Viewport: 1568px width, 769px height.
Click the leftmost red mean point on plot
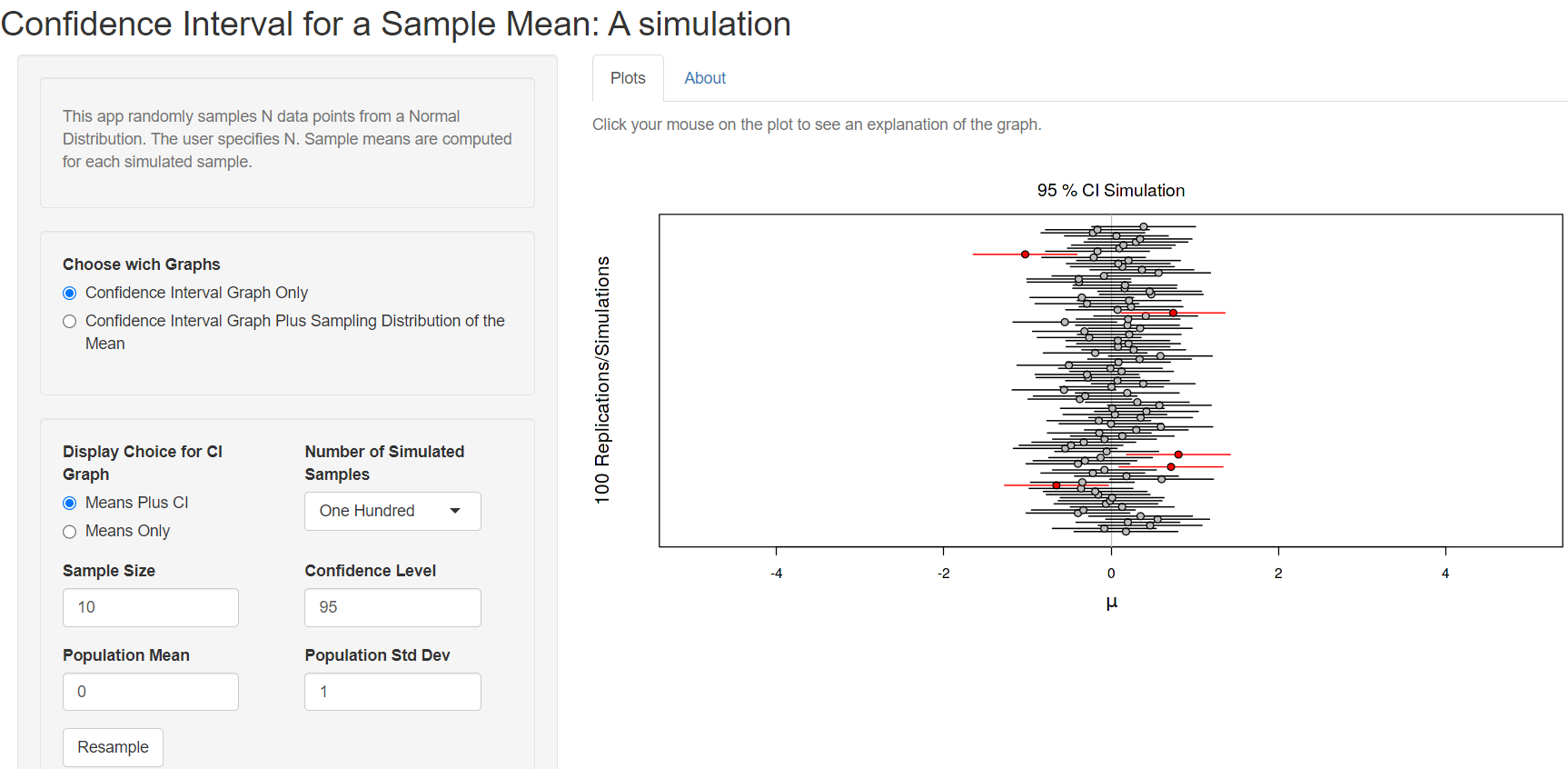tap(1025, 255)
